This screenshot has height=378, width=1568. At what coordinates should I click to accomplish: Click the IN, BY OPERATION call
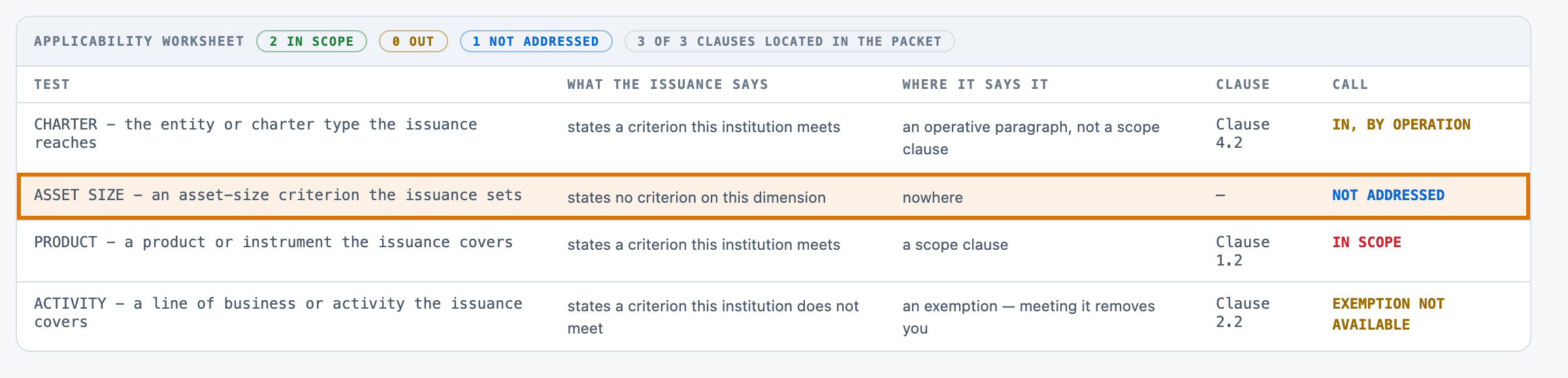[x=1401, y=124]
